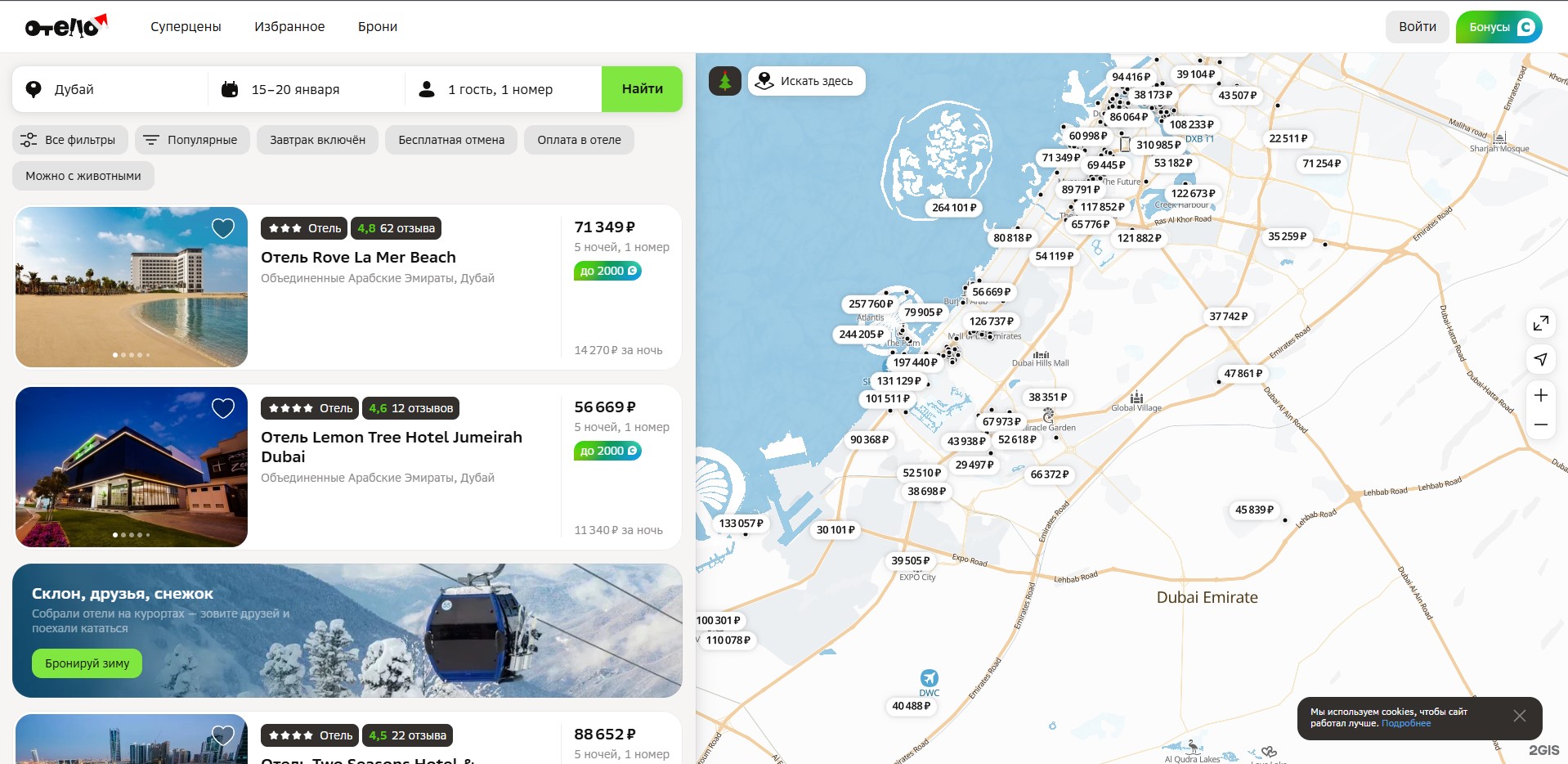This screenshot has width=1568, height=764.
Task: Center map on my location
Action: tap(1540, 359)
